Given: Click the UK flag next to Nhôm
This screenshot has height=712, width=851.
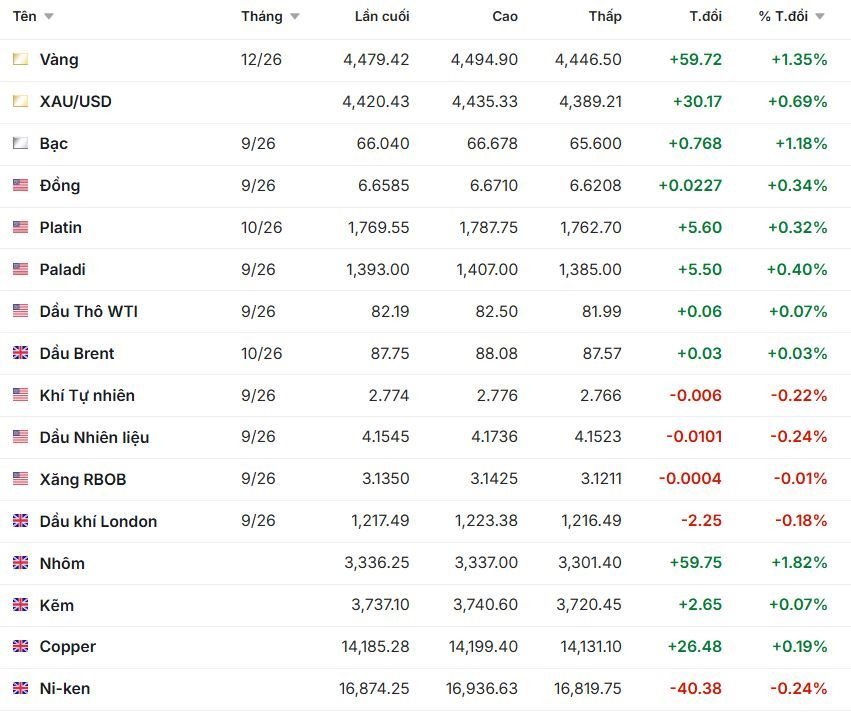Looking at the screenshot, I should tap(21, 563).
